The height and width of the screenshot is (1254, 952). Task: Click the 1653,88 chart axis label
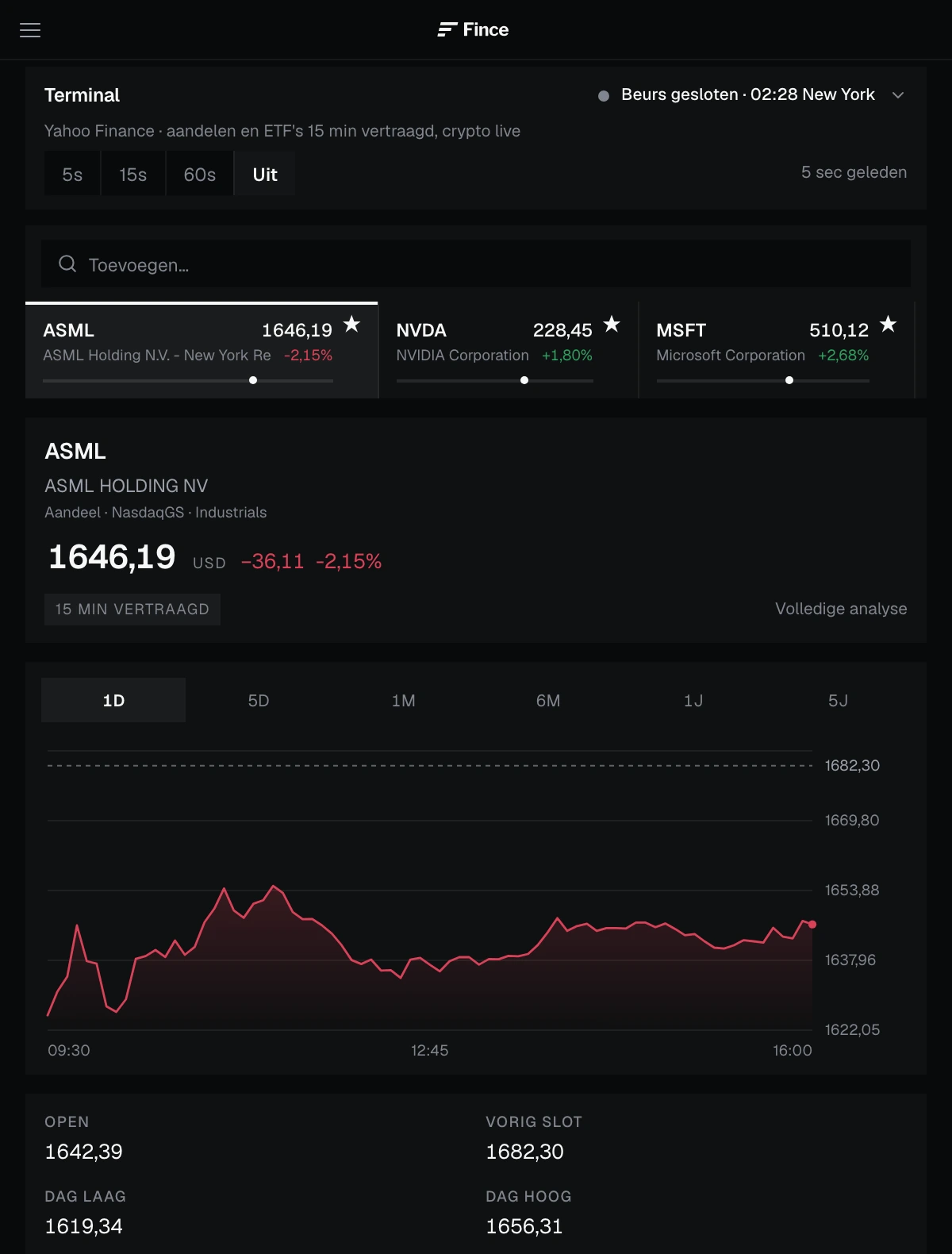852,890
